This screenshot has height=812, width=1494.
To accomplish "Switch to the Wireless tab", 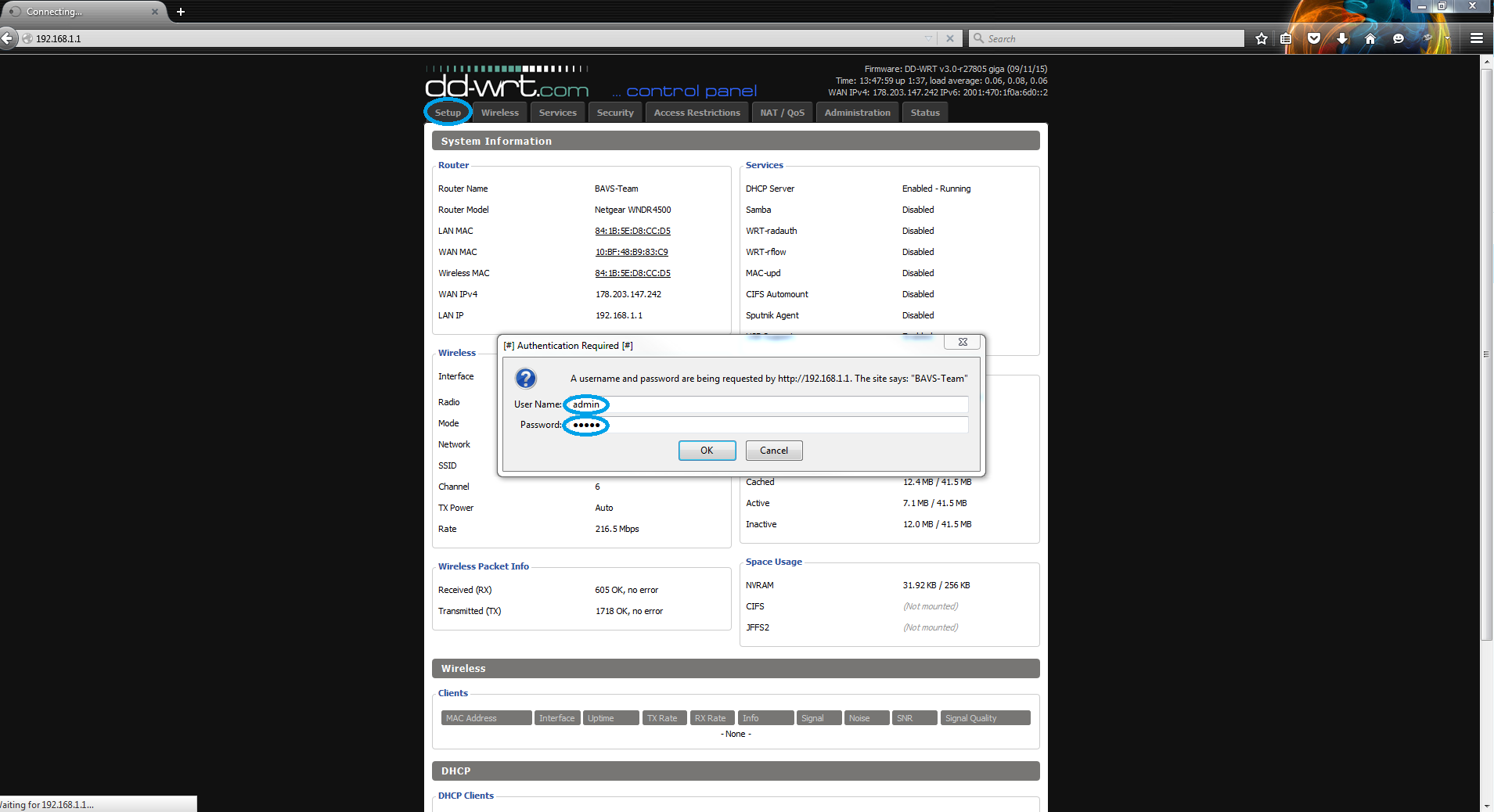I will click(x=499, y=113).
